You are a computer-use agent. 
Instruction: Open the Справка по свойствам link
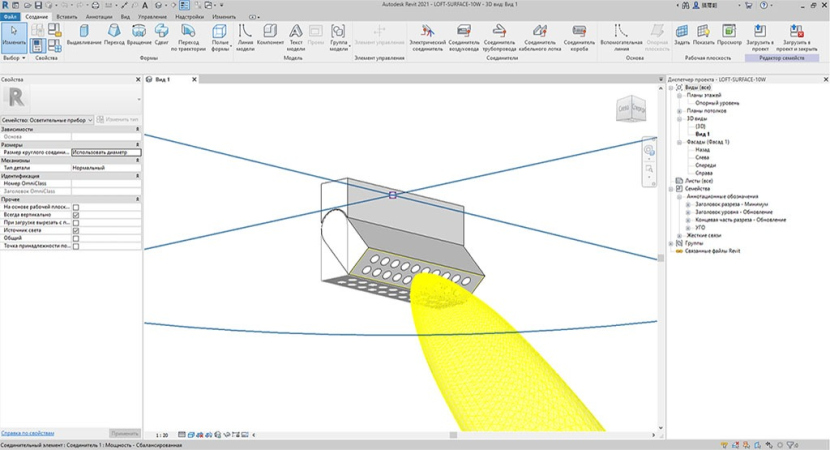coord(26,433)
